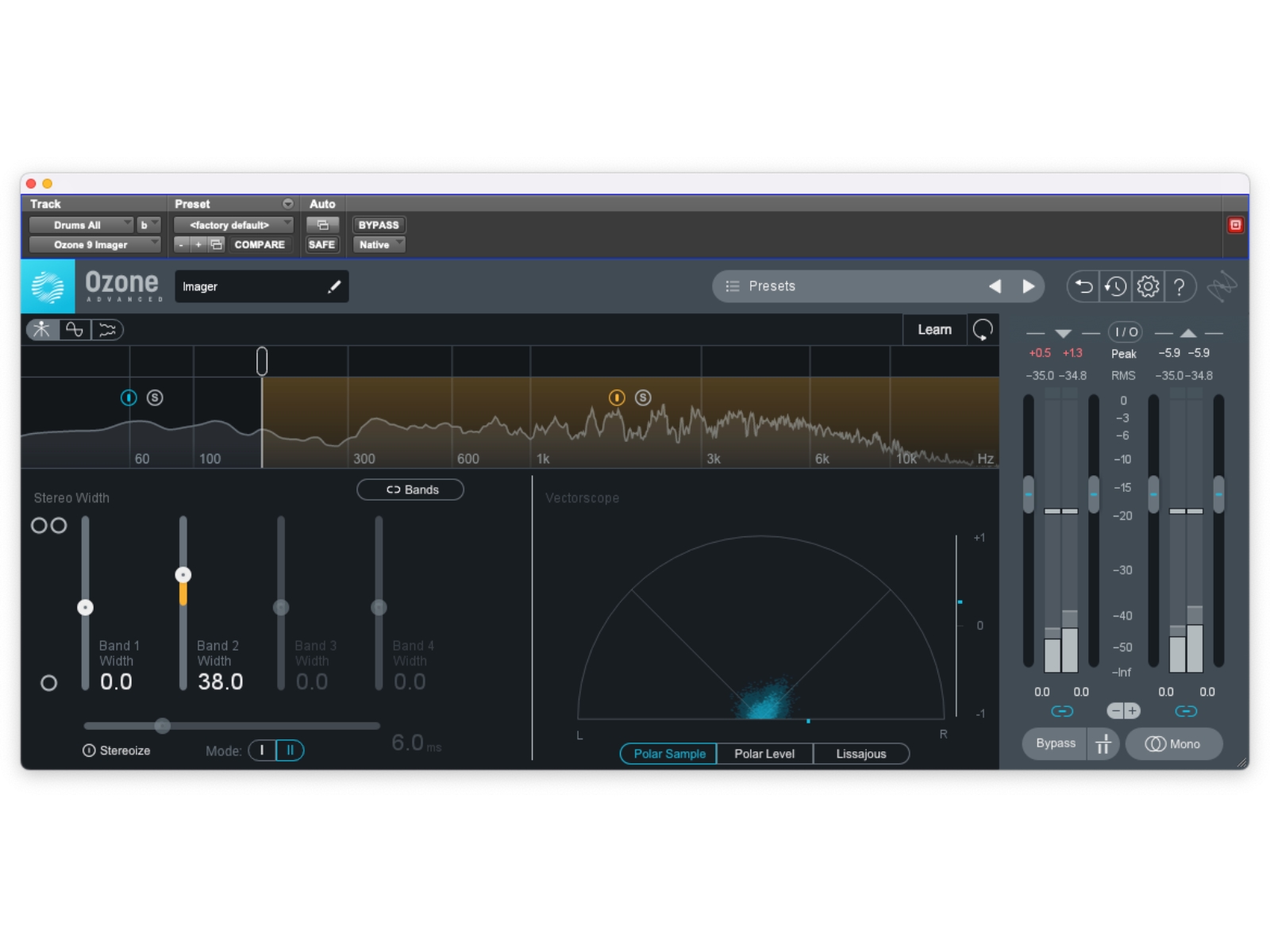Click the plugin Bypass button
This screenshot has width=1270, height=952.
[1055, 743]
